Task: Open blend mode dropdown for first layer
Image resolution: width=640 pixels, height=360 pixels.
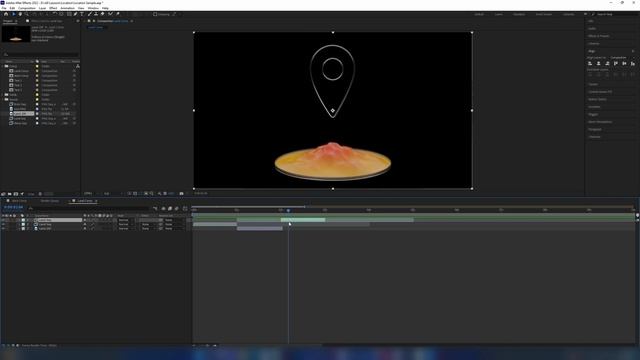Action: pyautogui.click(x=125, y=220)
